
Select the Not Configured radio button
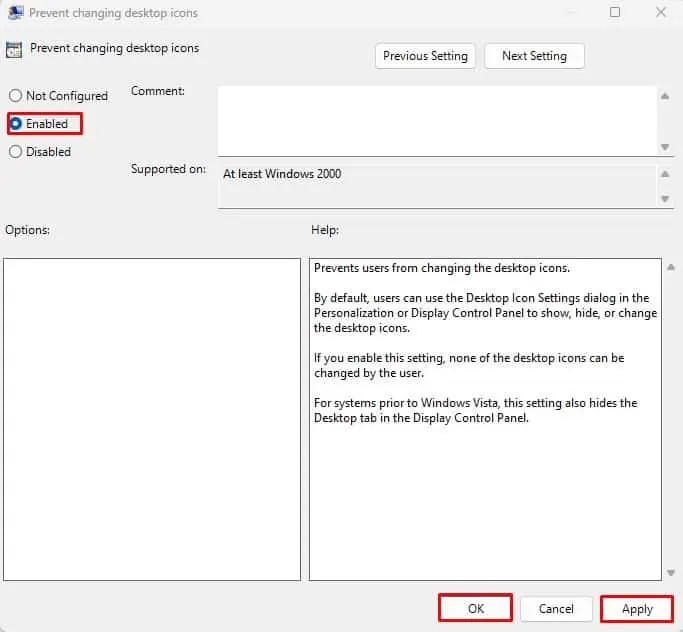tap(15, 95)
